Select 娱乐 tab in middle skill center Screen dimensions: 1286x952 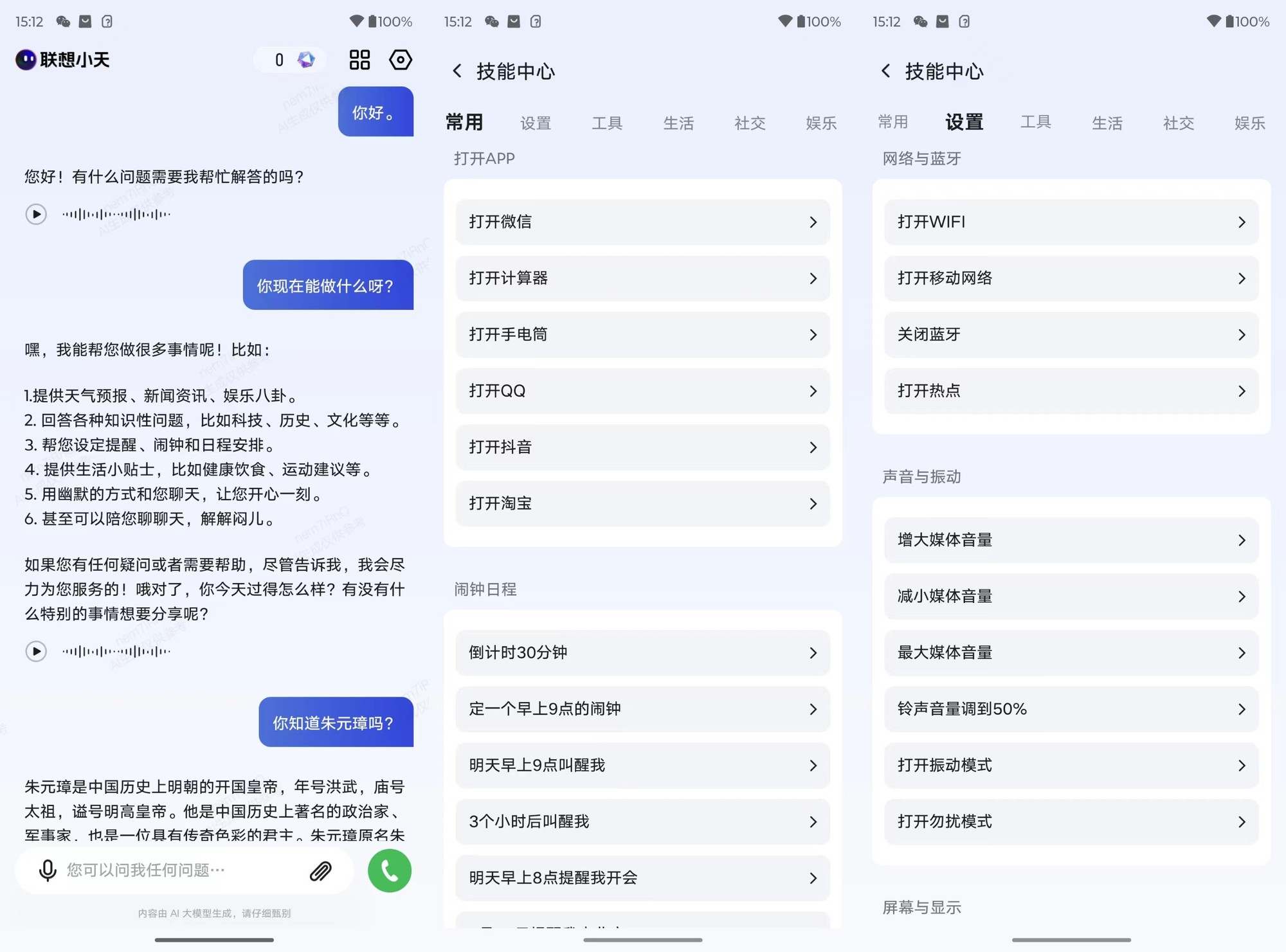pyautogui.click(x=821, y=123)
